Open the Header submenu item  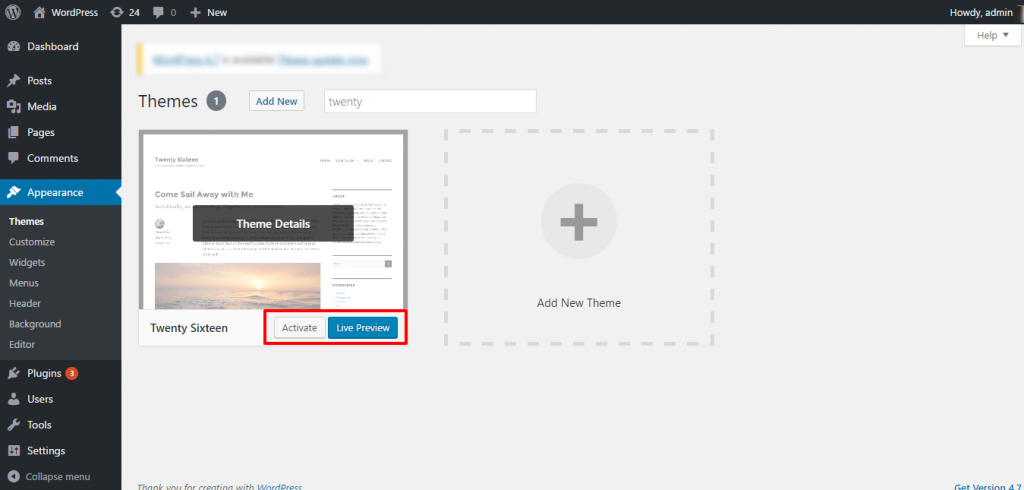25,304
